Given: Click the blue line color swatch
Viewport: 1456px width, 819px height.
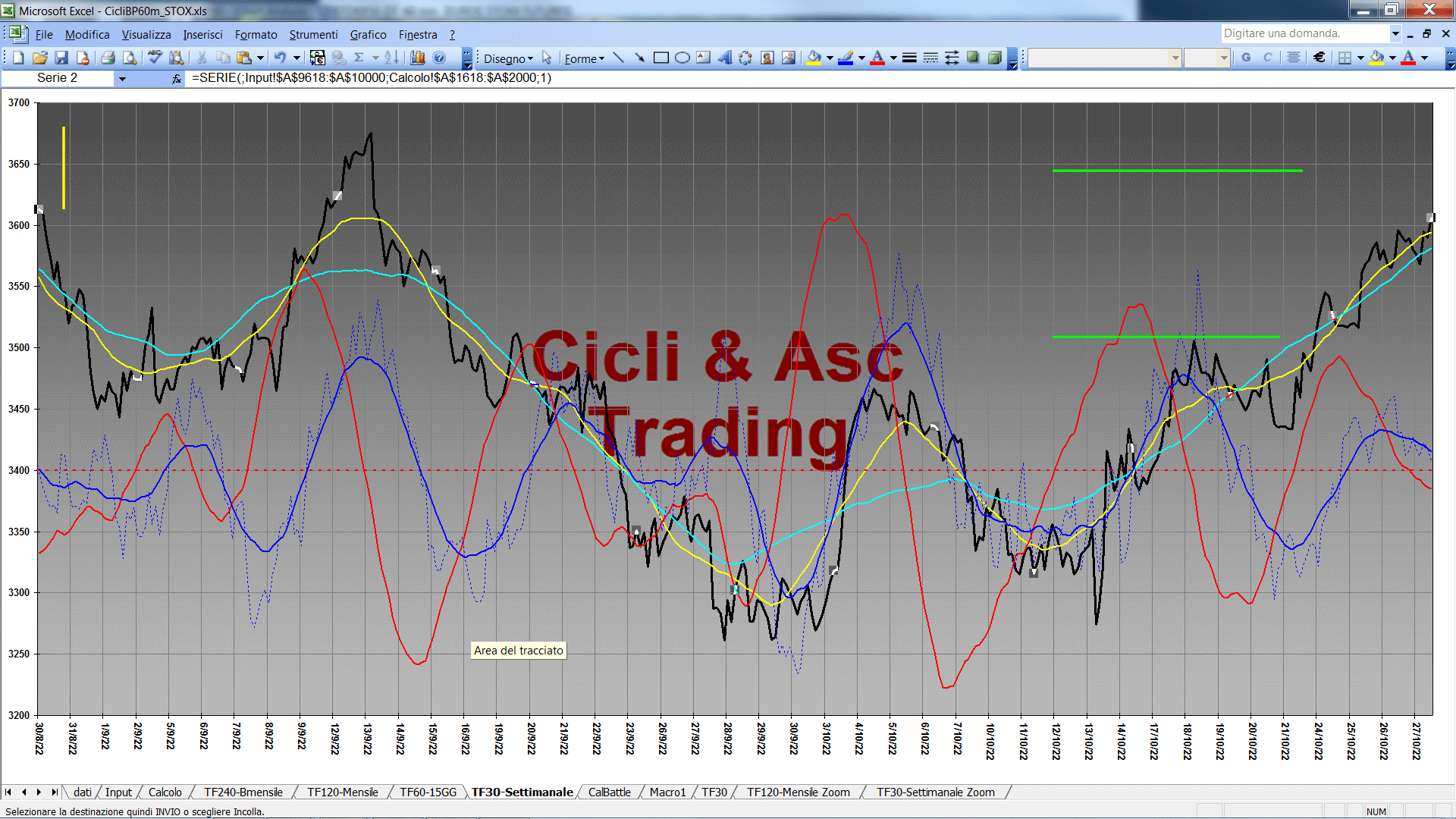Looking at the screenshot, I should (846, 58).
